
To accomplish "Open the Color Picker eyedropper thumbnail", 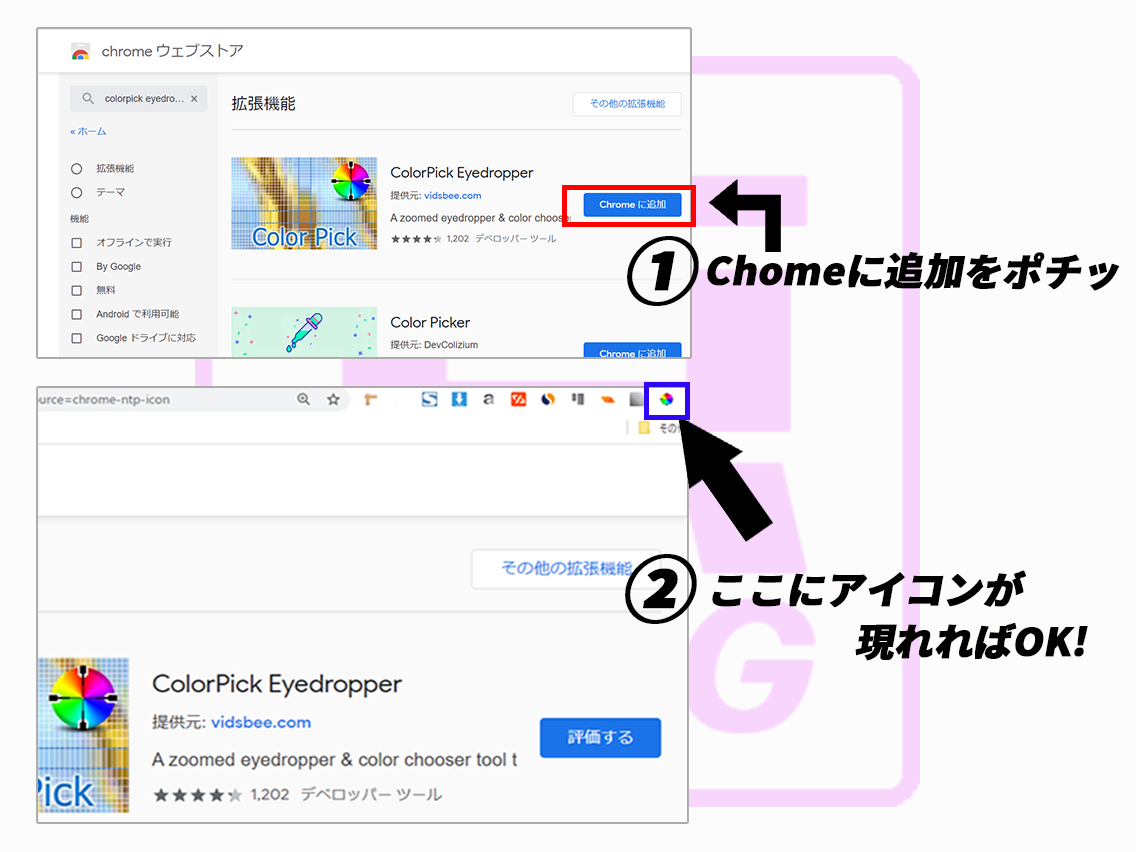I will pyautogui.click(x=304, y=332).
